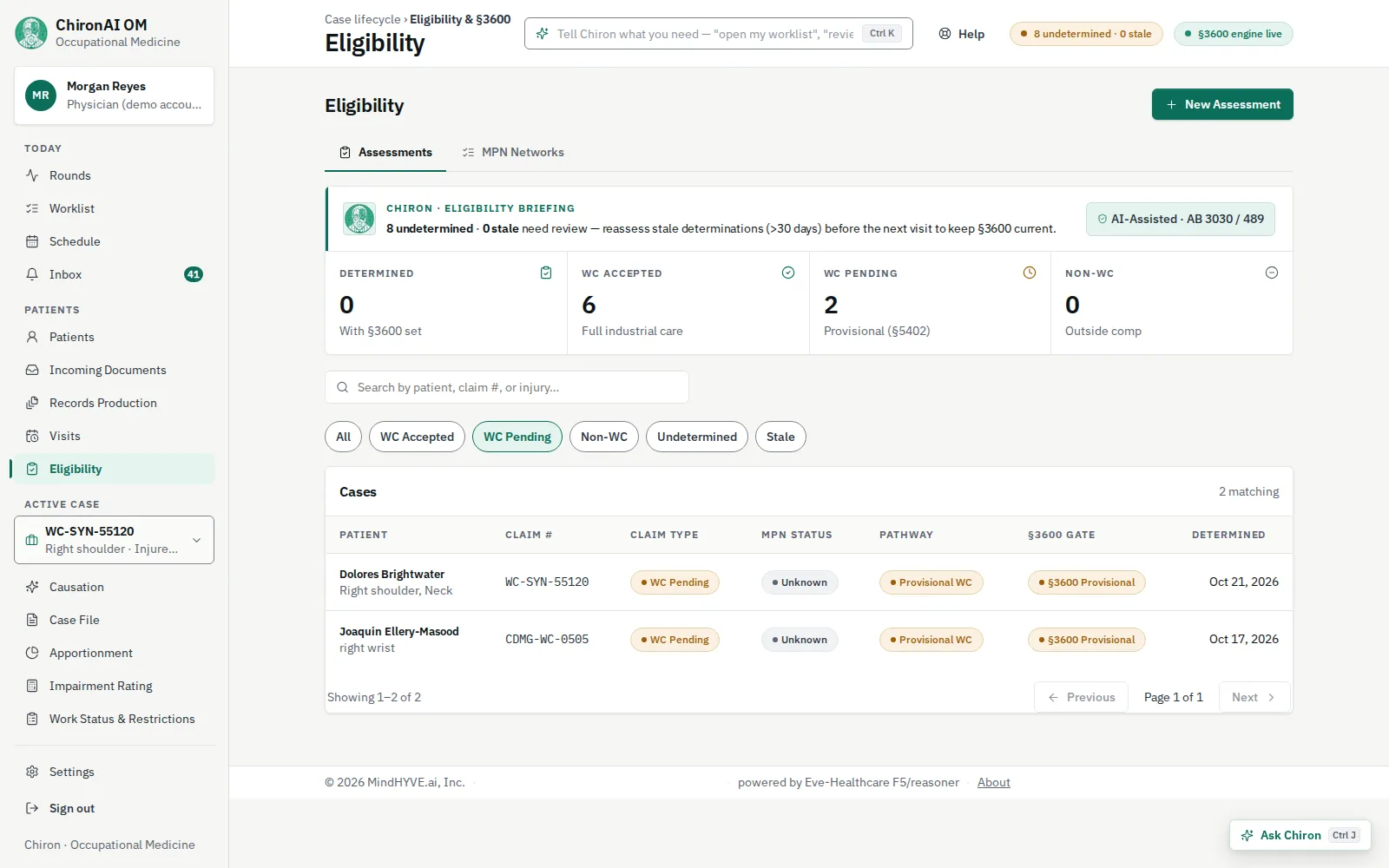The height and width of the screenshot is (868, 1389).
Task: Click the patient search field
Action: 507,387
